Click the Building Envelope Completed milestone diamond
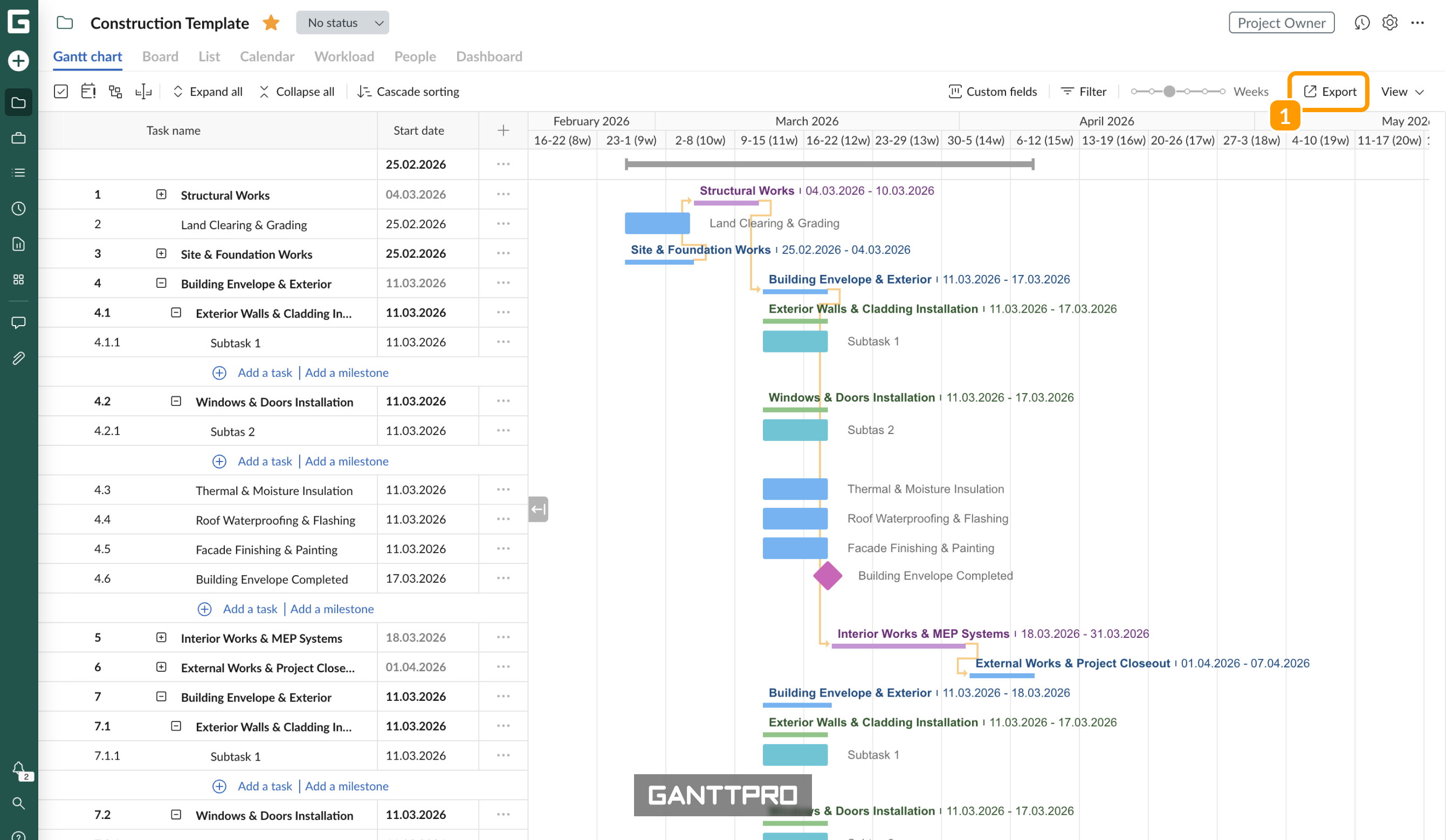 (x=828, y=575)
